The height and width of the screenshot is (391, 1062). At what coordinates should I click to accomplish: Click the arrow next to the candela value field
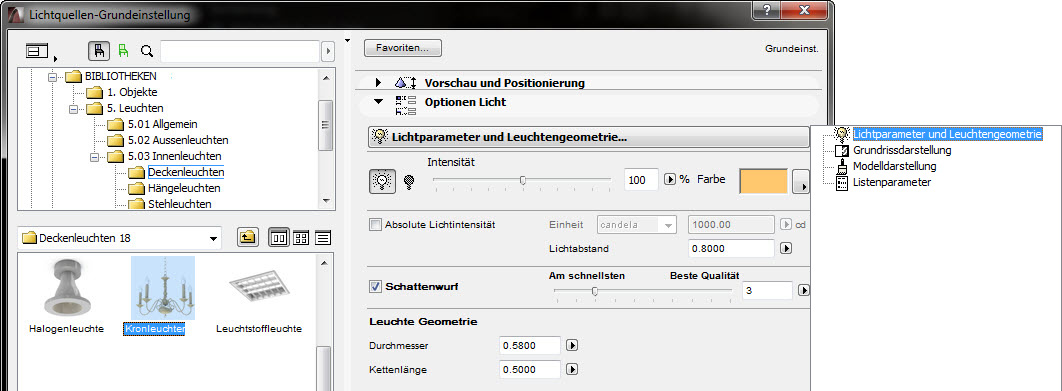click(x=786, y=224)
